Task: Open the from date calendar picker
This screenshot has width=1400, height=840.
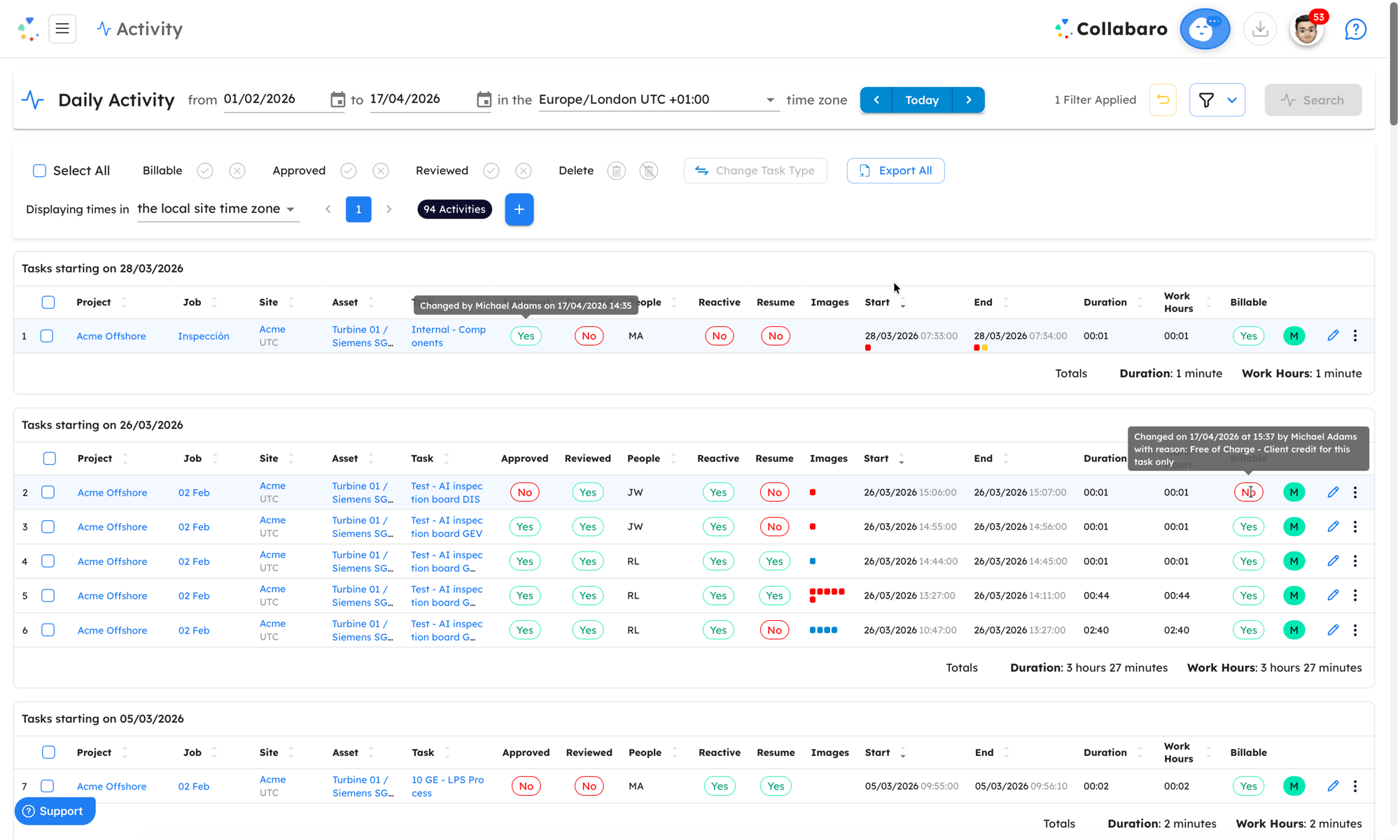Action: click(337, 99)
